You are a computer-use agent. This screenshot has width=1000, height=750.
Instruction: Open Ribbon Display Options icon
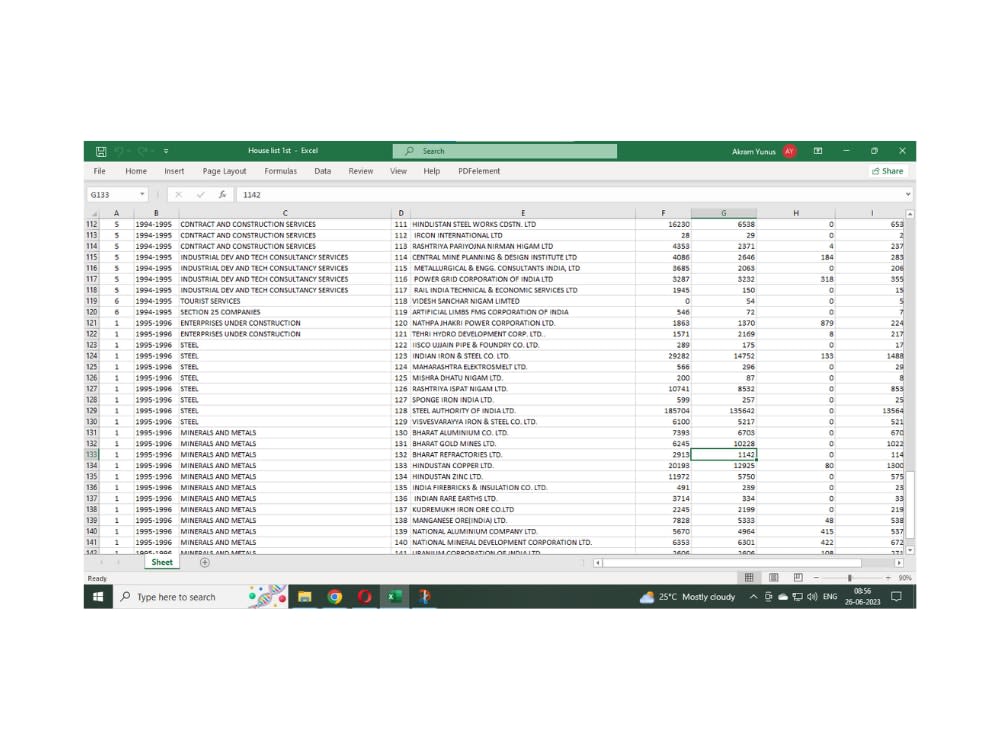tap(818, 151)
